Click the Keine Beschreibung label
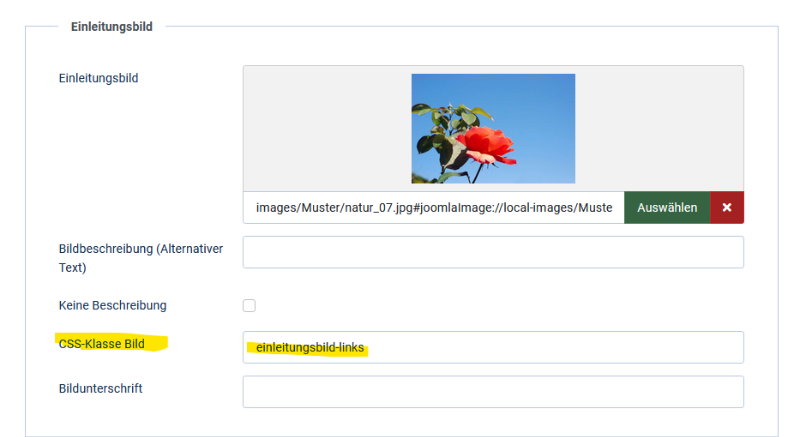Viewport: 800px width, 437px height. pyautogui.click(x=113, y=305)
